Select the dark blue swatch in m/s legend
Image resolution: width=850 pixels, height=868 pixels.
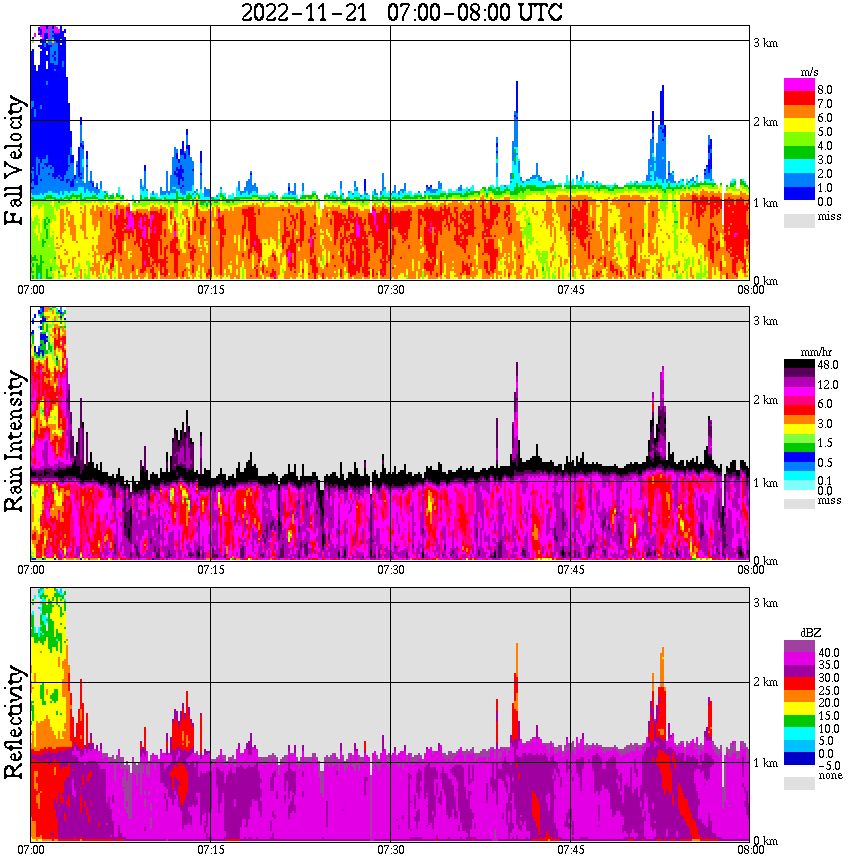(x=799, y=194)
